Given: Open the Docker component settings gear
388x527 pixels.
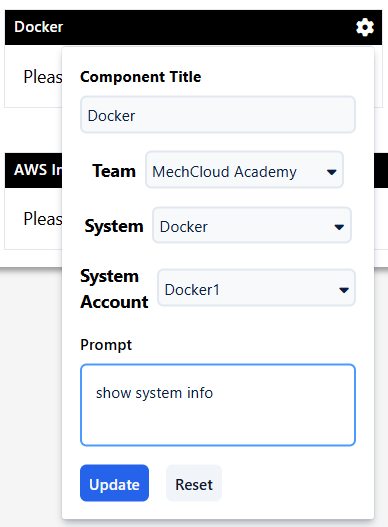Looking at the screenshot, I should [365, 27].
